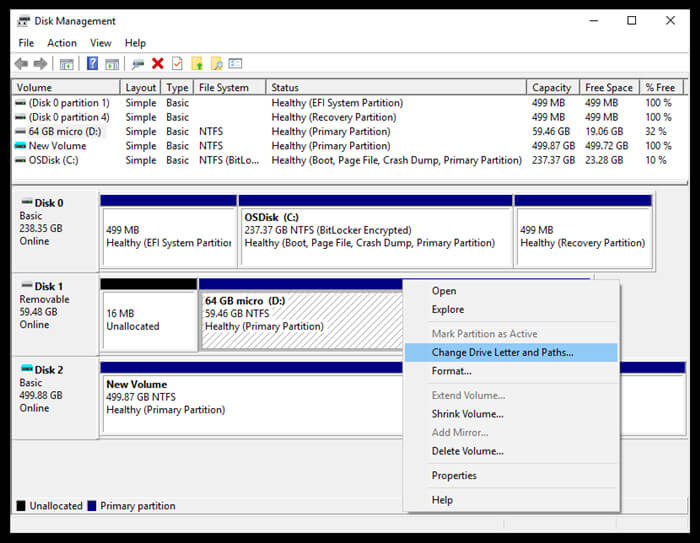Click the Status column header
The image size is (700, 543).
point(396,88)
